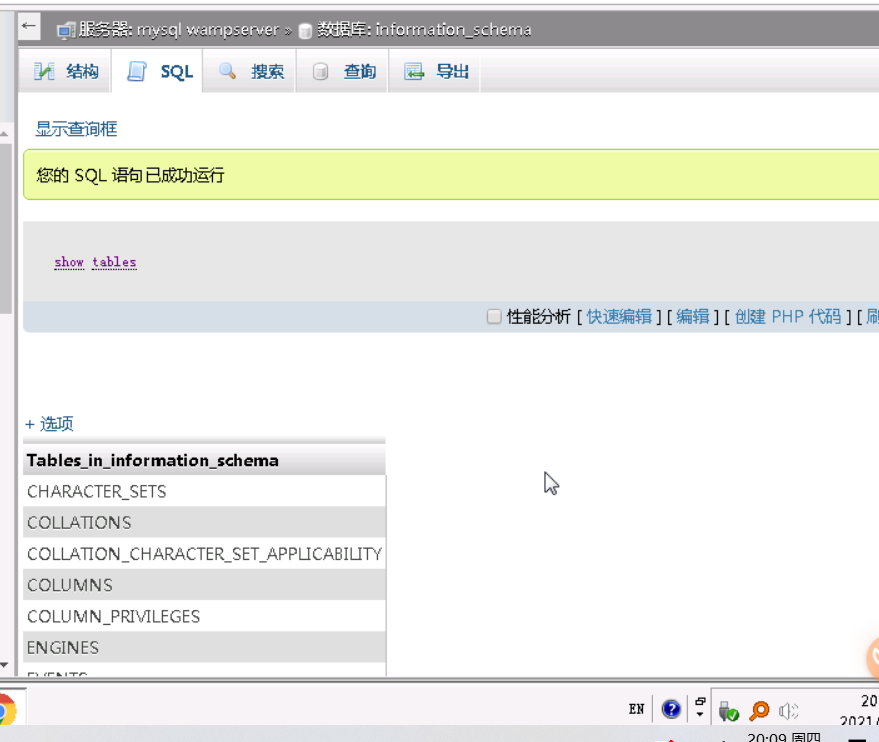Click the Chrome icon in the taskbar
Screen dimensions: 879x742
7,709
